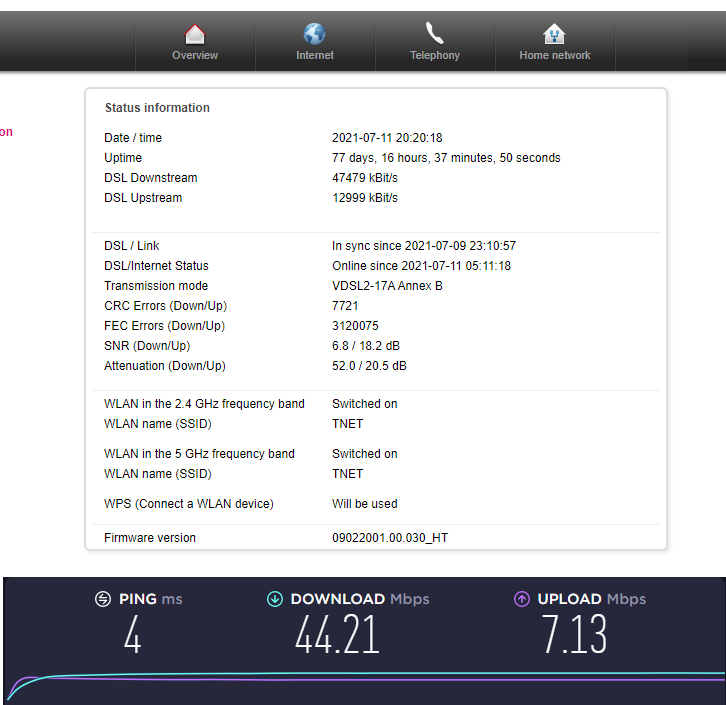The height and width of the screenshot is (705, 726).
Task: Switch to the Telephony tab label
Action: click(435, 56)
